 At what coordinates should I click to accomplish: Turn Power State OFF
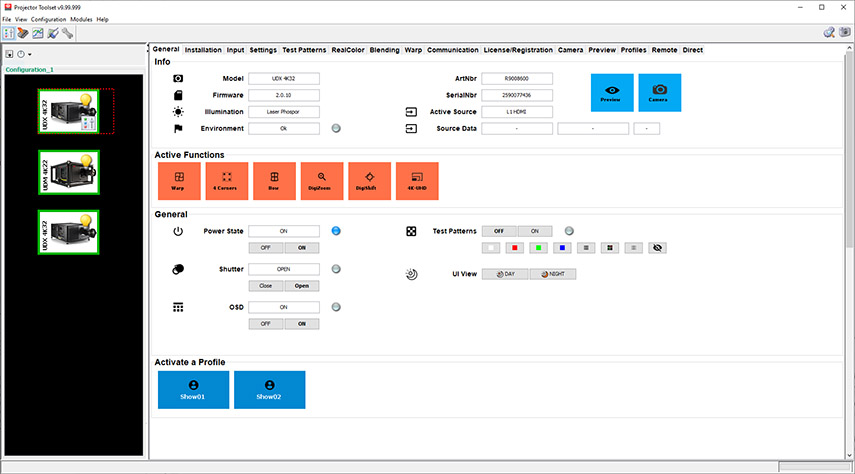tap(266, 247)
